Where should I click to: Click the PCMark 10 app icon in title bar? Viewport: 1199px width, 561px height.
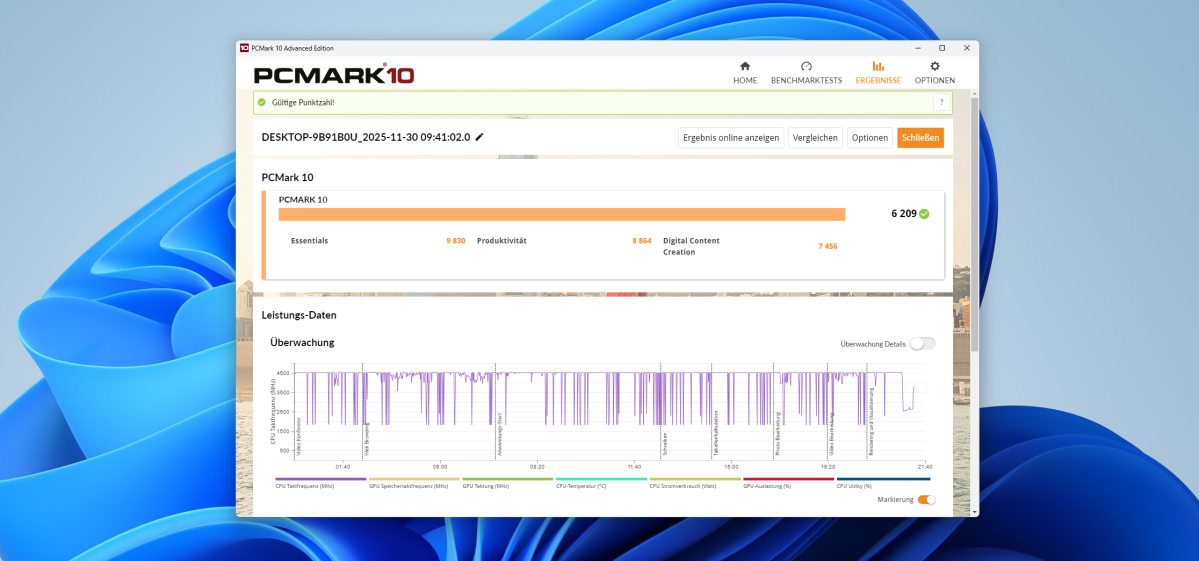tap(244, 48)
